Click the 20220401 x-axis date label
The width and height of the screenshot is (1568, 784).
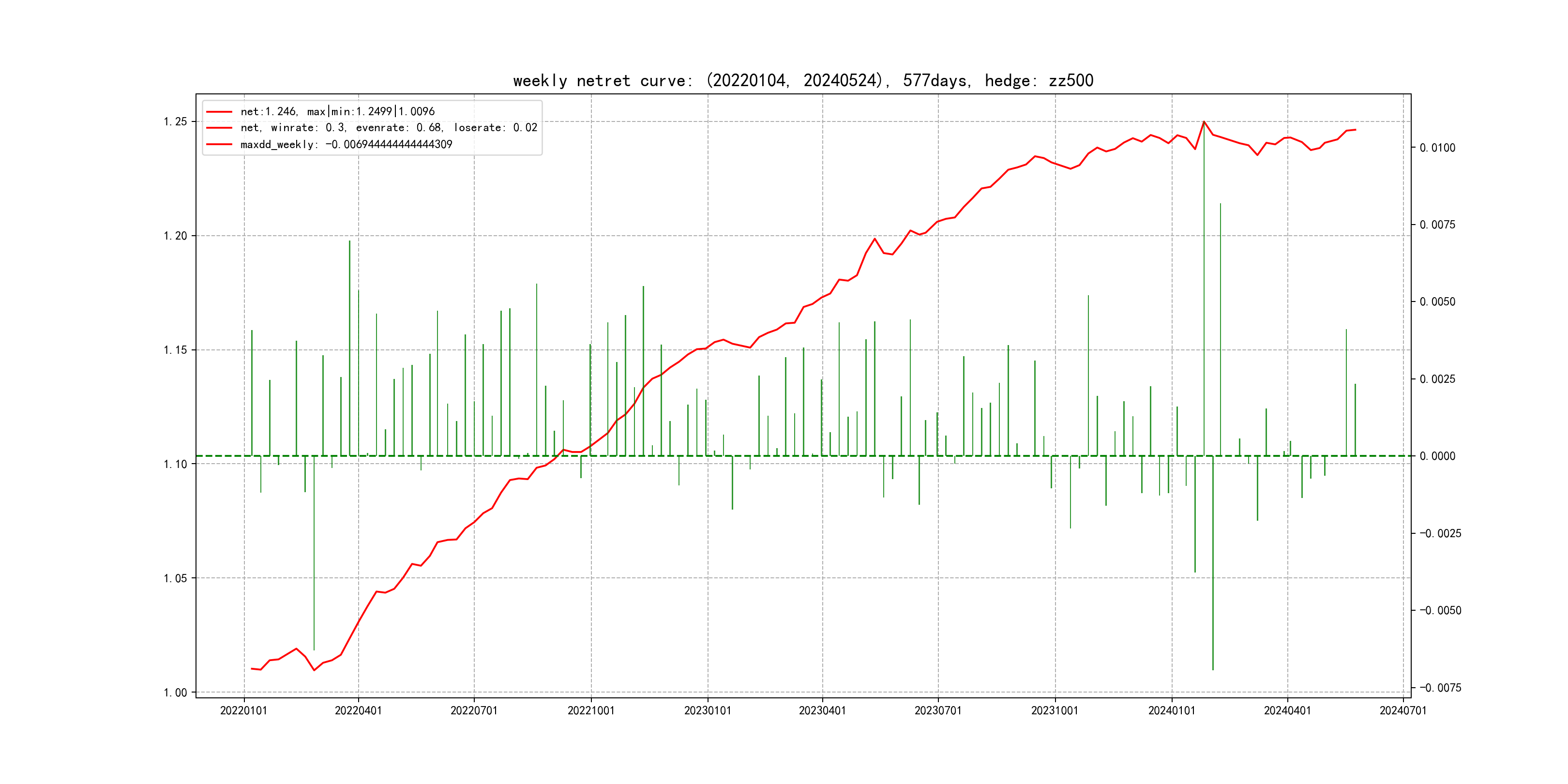[x=358, y=710]
